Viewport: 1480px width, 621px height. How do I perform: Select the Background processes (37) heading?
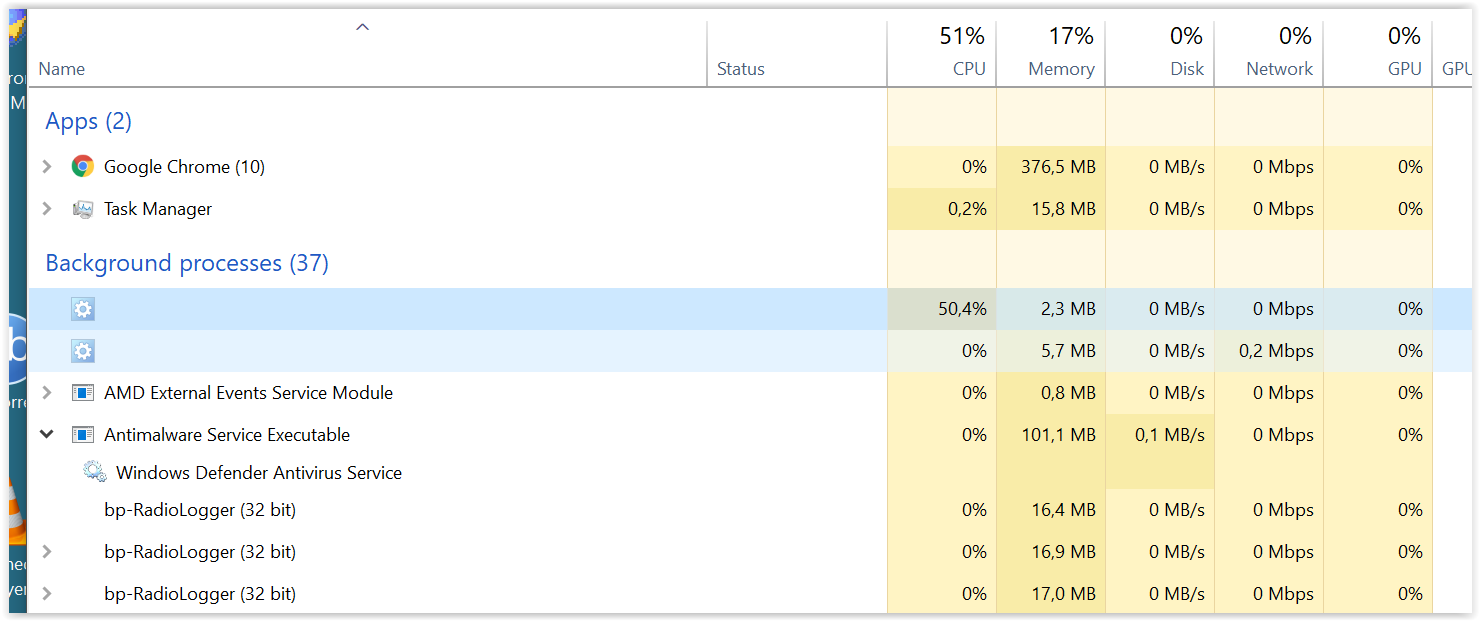click(x=187, y=263)
